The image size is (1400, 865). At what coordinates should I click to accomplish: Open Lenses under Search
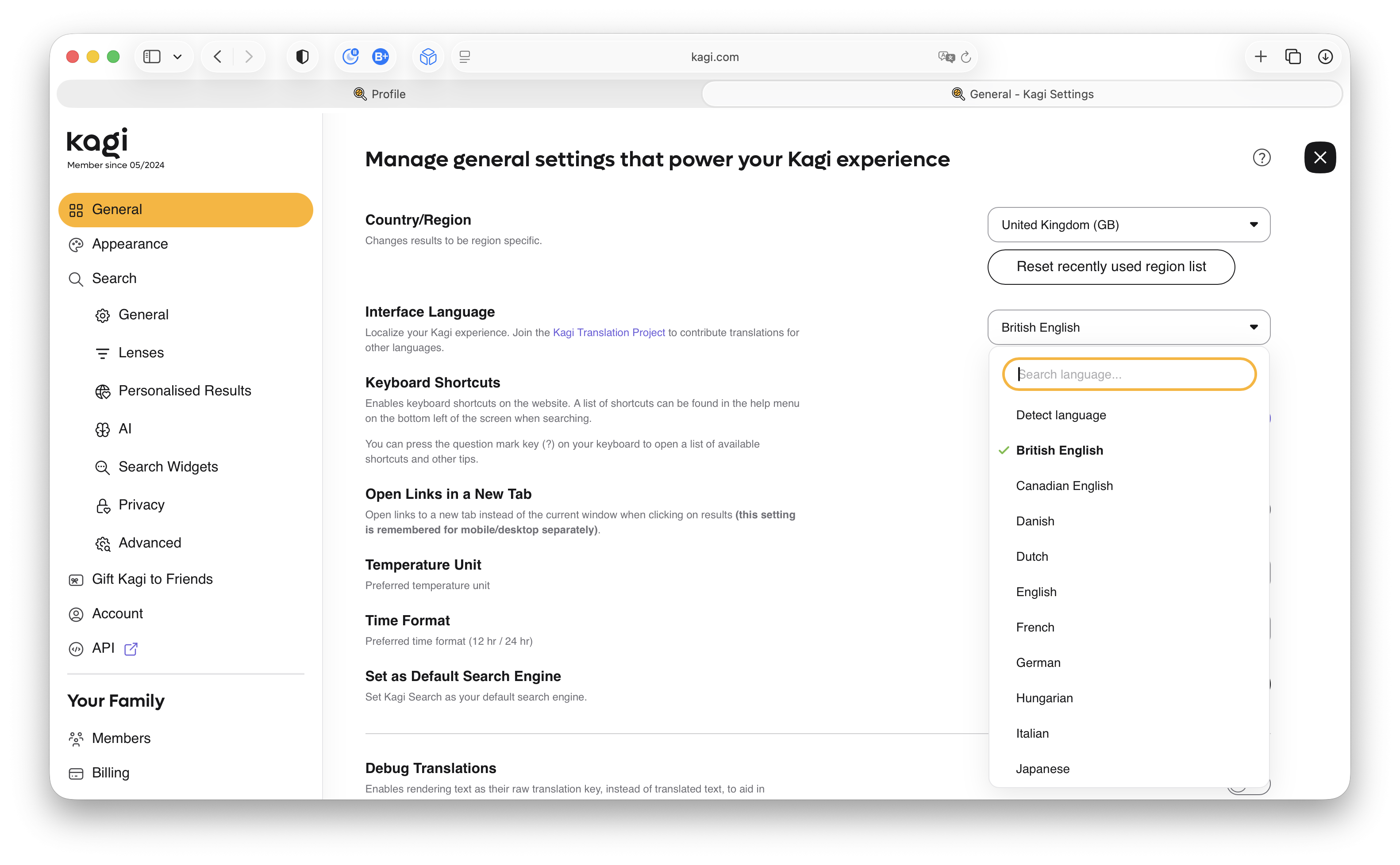pos(141,352)
